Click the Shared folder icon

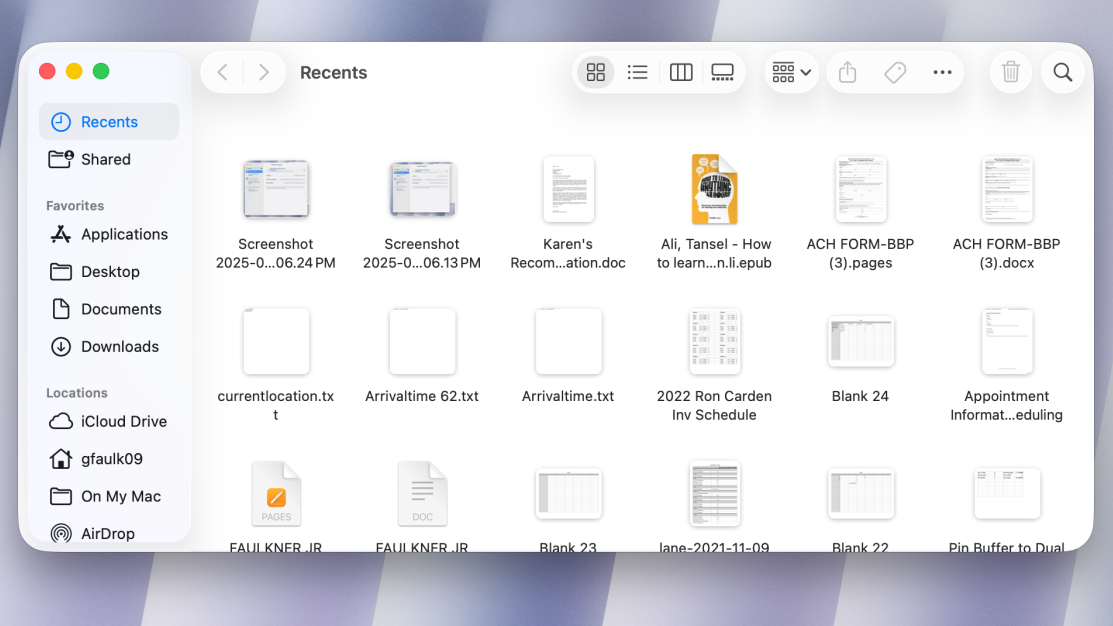pos(61,159)
